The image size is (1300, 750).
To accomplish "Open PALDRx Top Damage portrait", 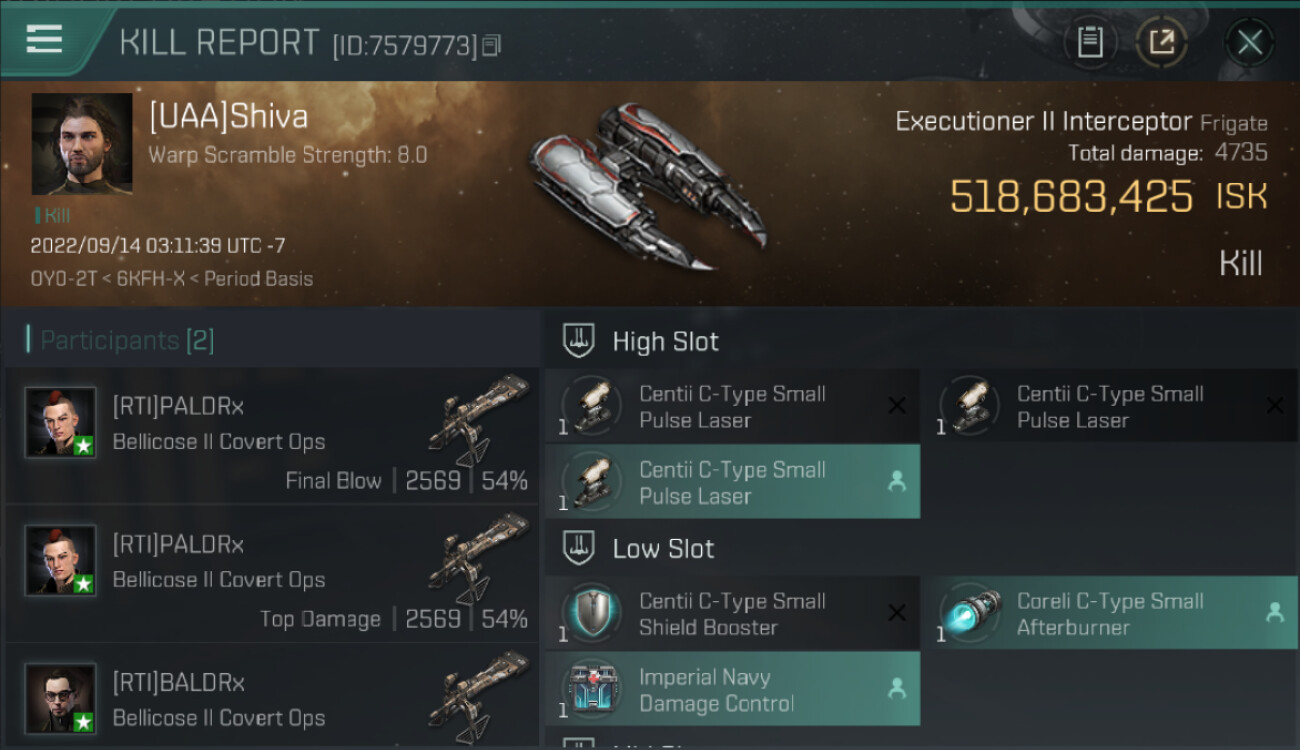I will pos(61,560).
